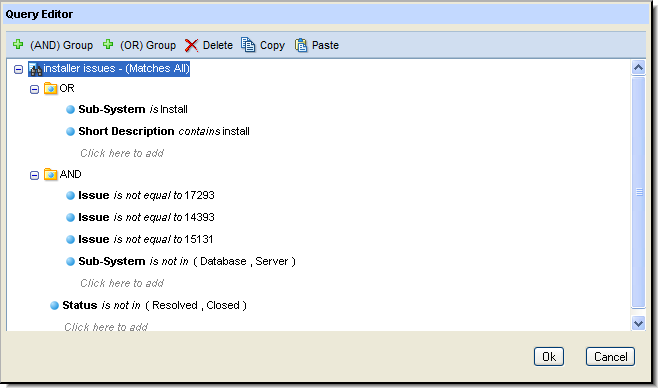Select the OR group folder icon

50,89
